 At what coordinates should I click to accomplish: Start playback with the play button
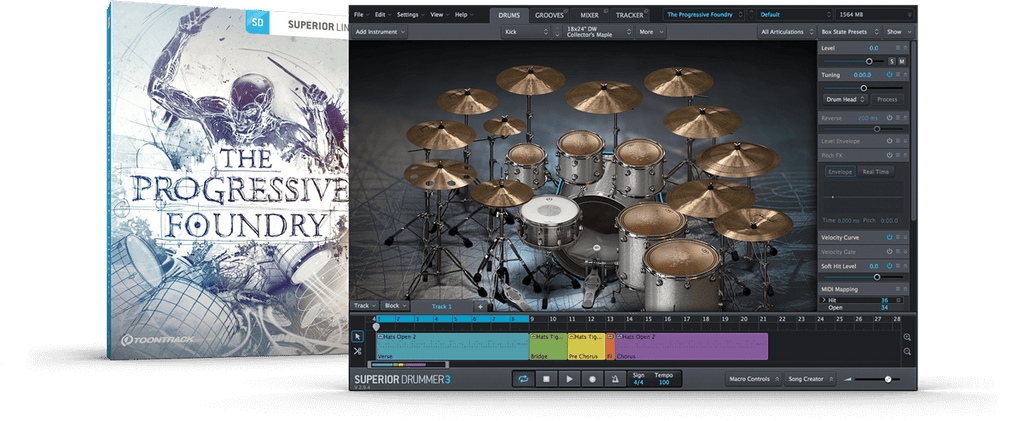pos(569,379)
